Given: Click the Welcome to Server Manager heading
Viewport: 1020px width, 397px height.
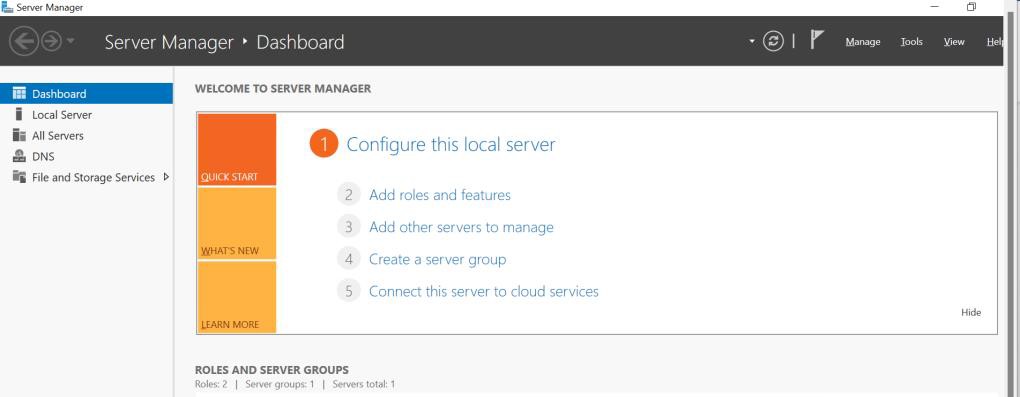Looking at the screenshot, I should pos(282,89).
